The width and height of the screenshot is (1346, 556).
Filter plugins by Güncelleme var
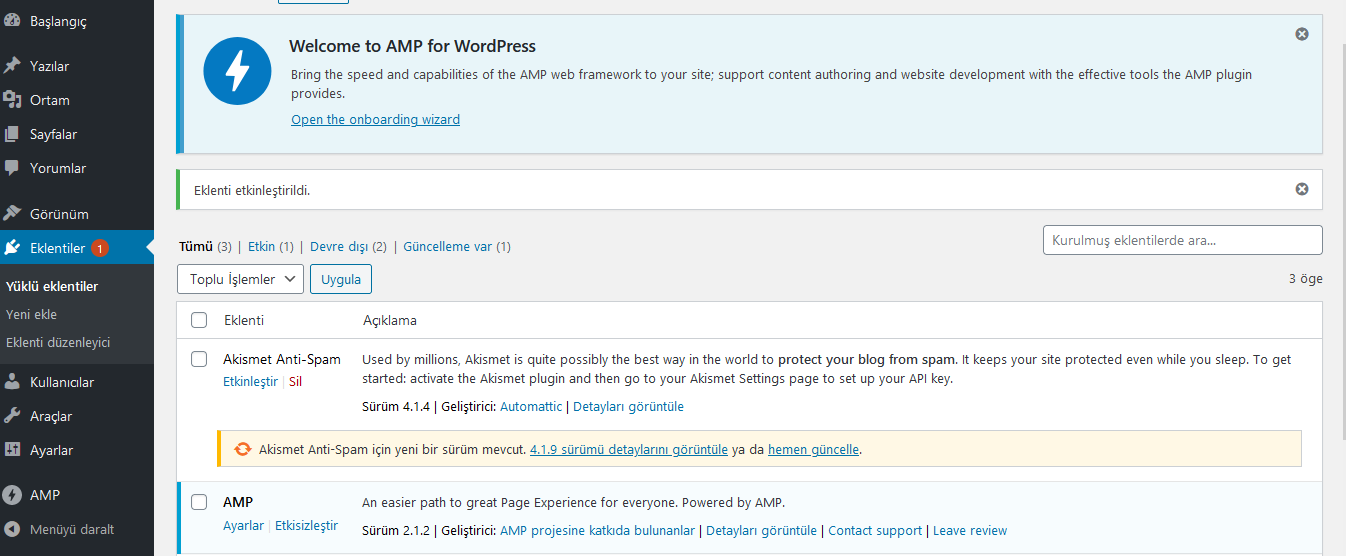[x=448, y=246]
